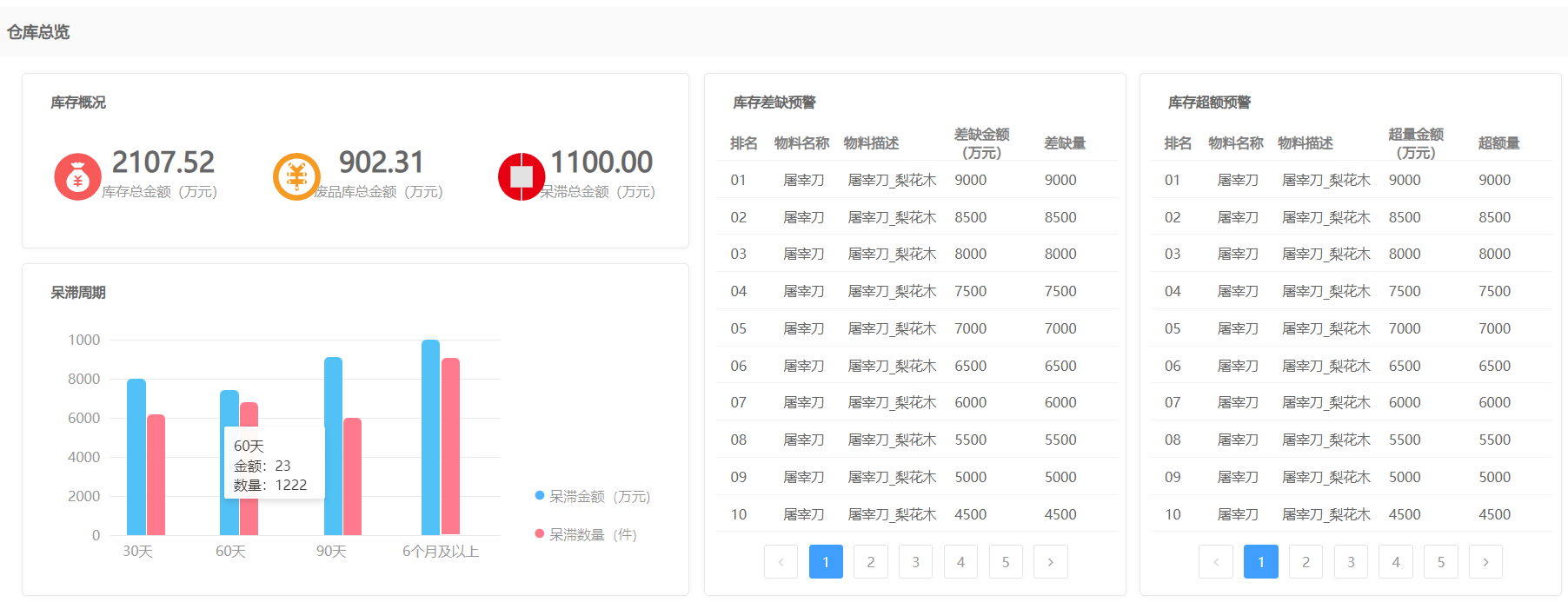Click 差缺金额 (万元) column header
The image size is (1568, 602).
981,143
